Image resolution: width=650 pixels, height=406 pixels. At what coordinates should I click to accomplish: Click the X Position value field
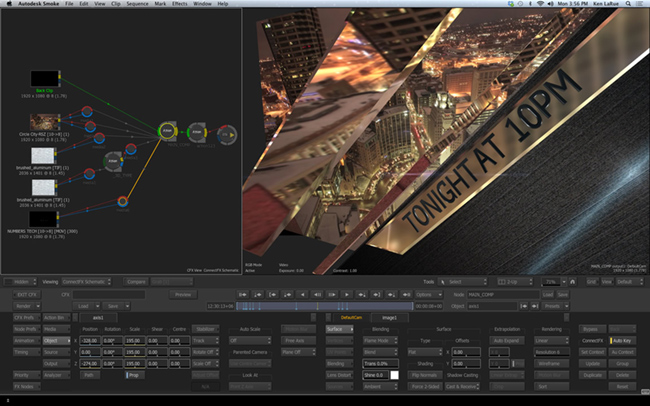coord(90,341)
